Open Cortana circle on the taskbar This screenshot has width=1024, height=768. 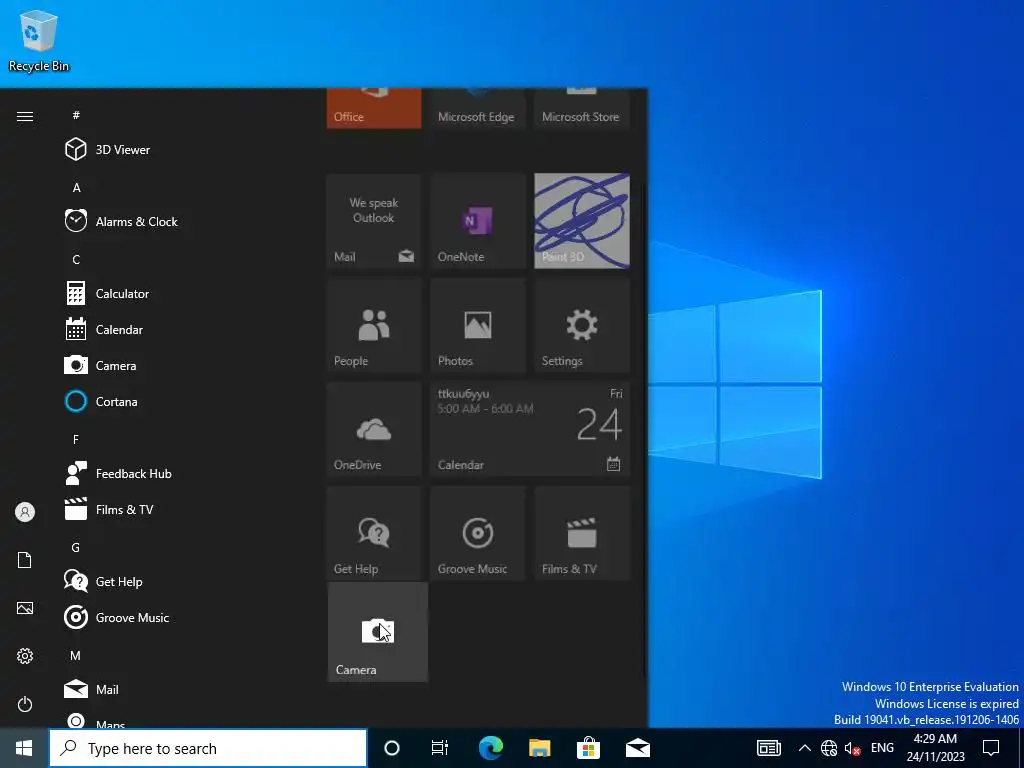click(x=392, y=748)
